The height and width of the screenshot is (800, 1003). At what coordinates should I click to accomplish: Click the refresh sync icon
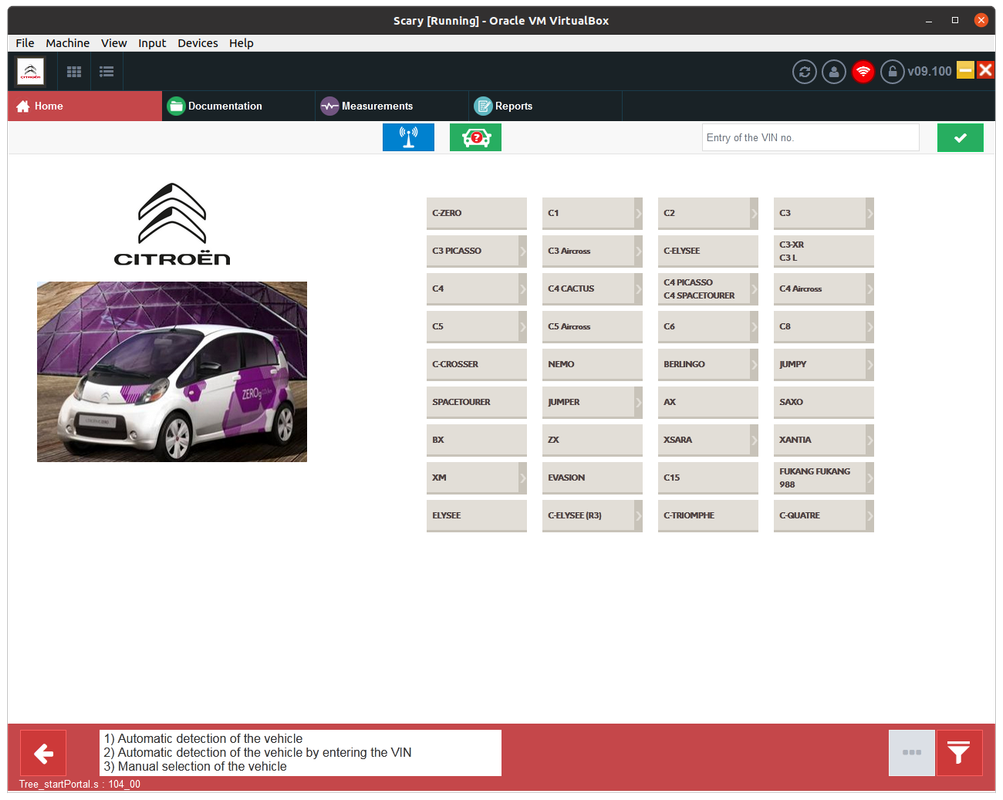804,72
